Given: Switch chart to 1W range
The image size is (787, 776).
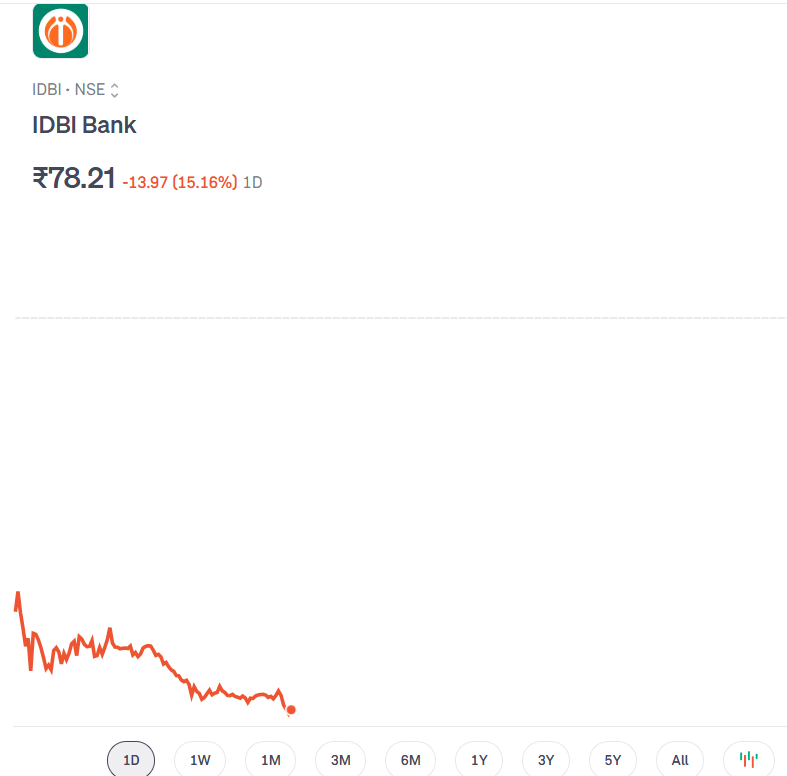Looking at the screenshot, I should tap(200, 760).
